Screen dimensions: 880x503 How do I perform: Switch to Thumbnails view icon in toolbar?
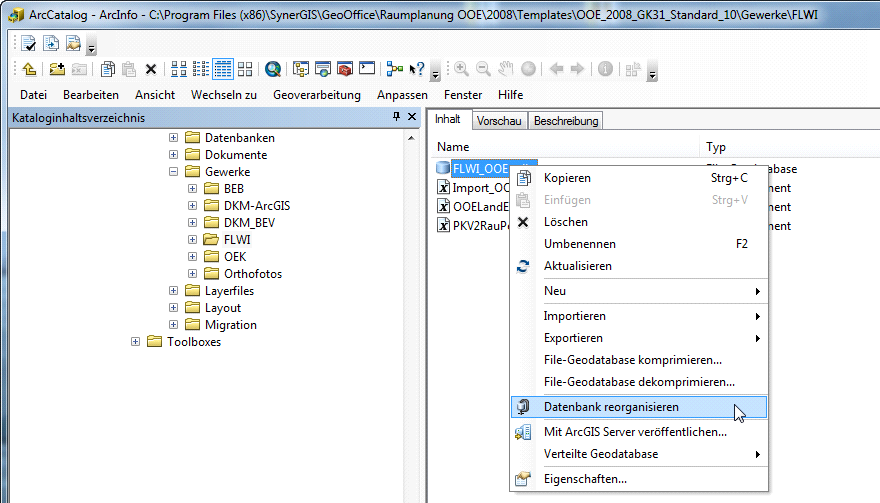pos(245,69)
